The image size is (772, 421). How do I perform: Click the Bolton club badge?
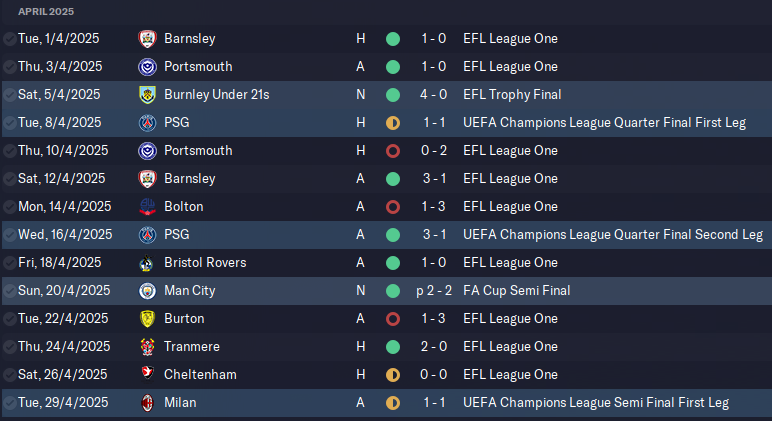click(148, 207)
